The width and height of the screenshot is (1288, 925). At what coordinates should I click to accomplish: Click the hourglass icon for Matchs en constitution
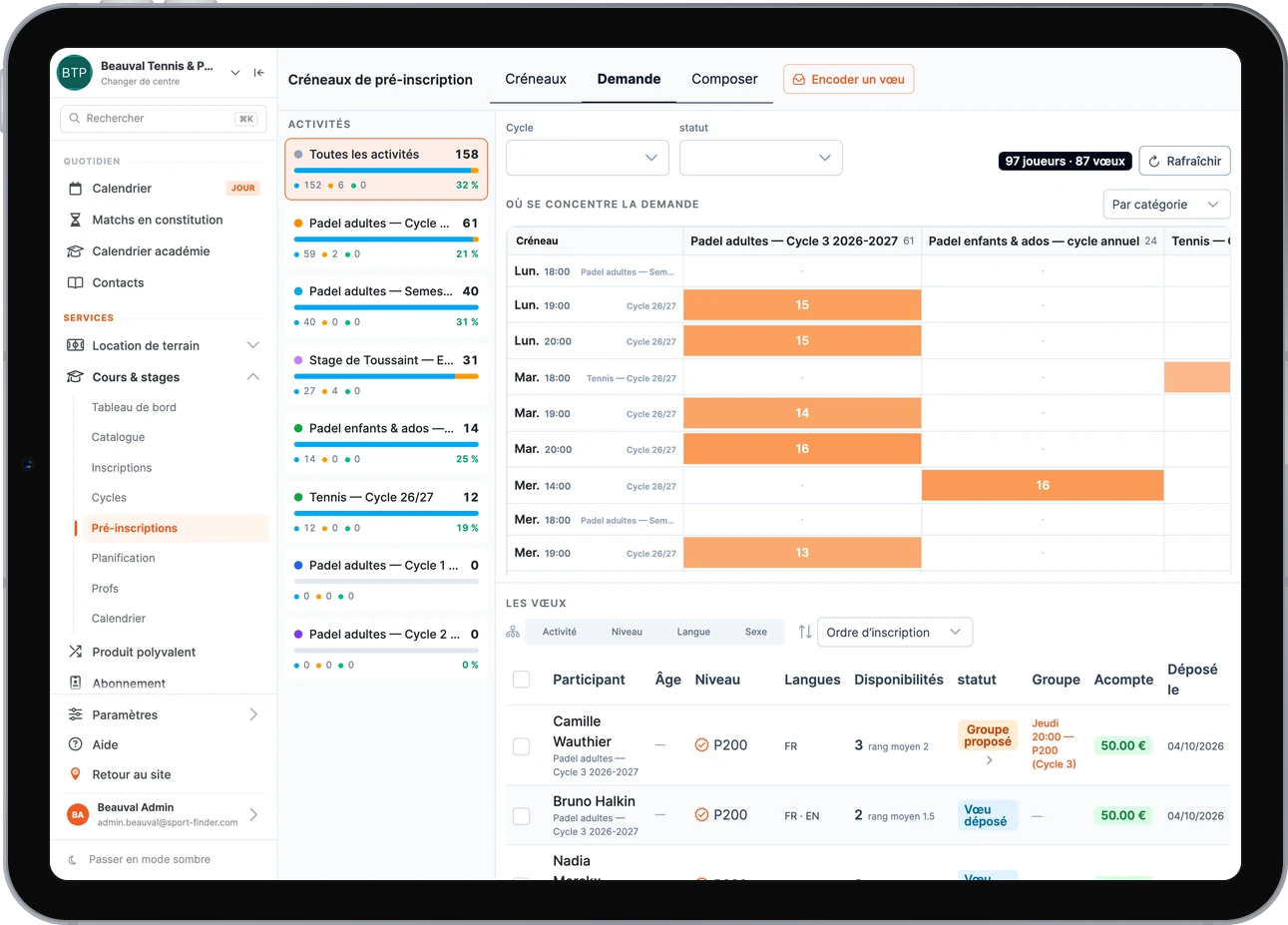[x=75, y=220]
